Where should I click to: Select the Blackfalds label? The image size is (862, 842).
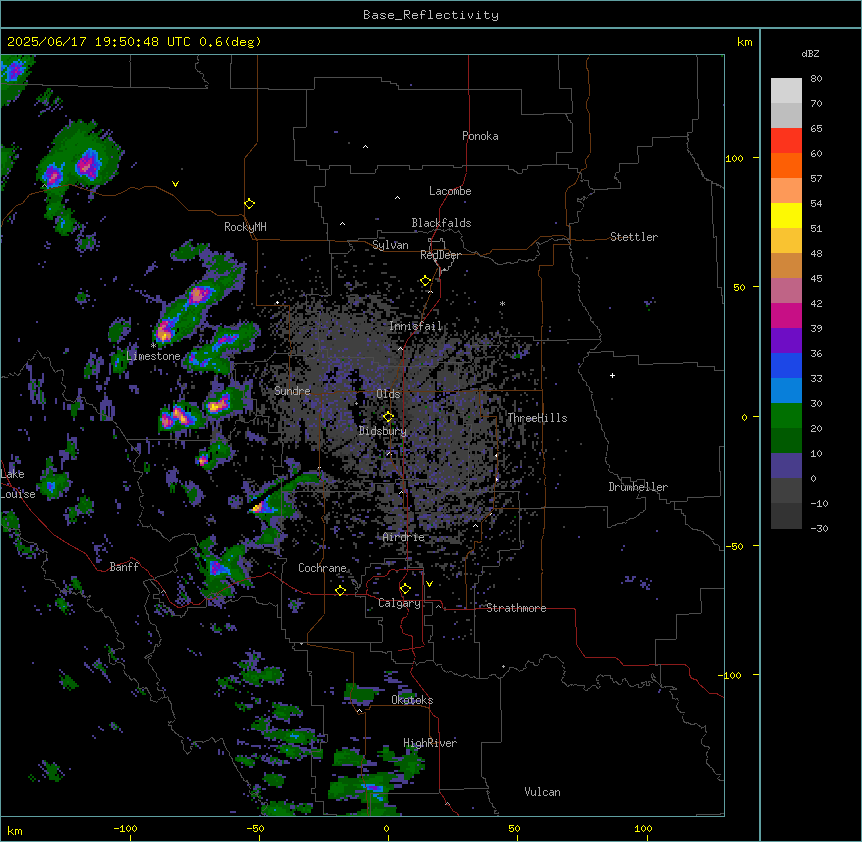click(441, 223)
